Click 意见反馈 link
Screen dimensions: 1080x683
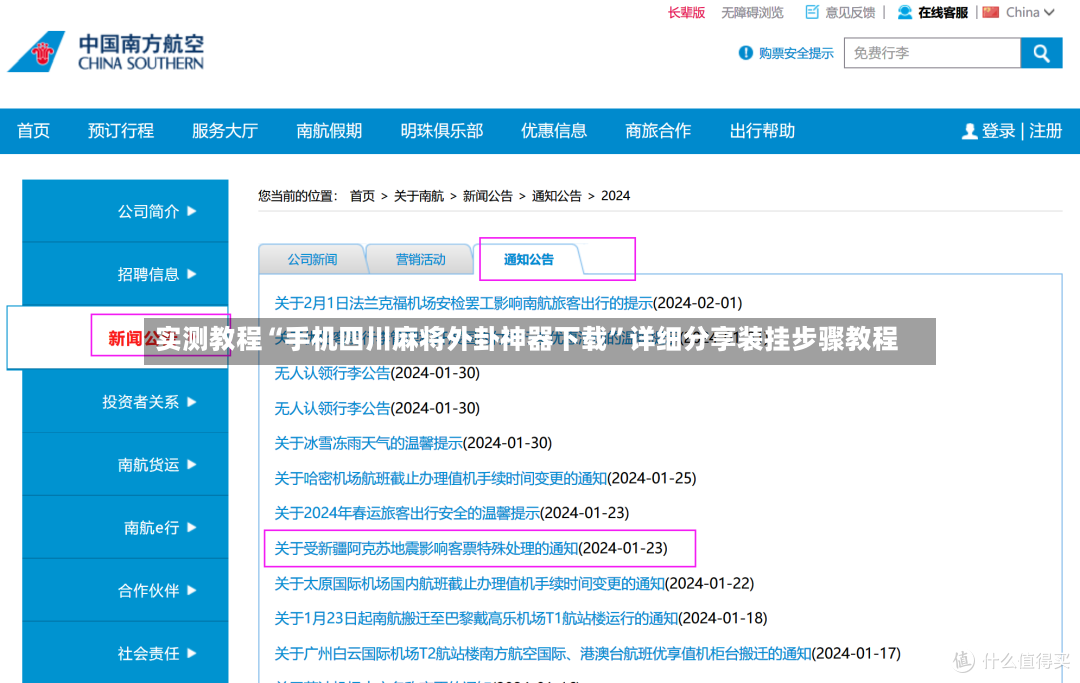point(850,12)
